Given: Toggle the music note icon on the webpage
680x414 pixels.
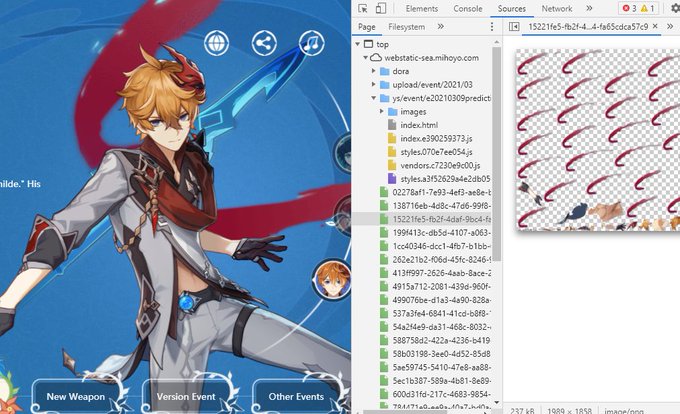Looking at the screenshot, I should pos(311,43).
